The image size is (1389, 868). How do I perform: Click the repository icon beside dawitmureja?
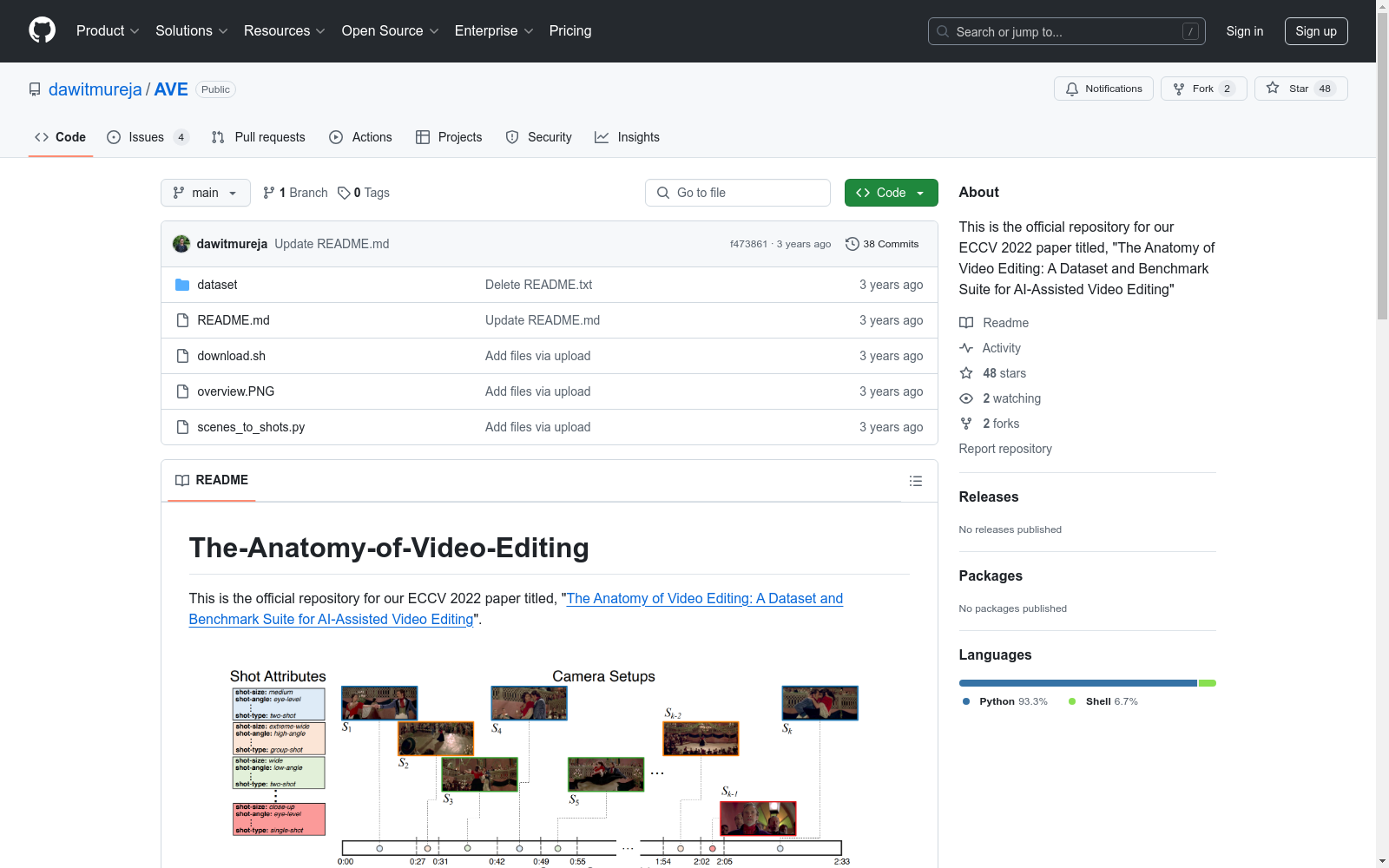click(35, 89)
